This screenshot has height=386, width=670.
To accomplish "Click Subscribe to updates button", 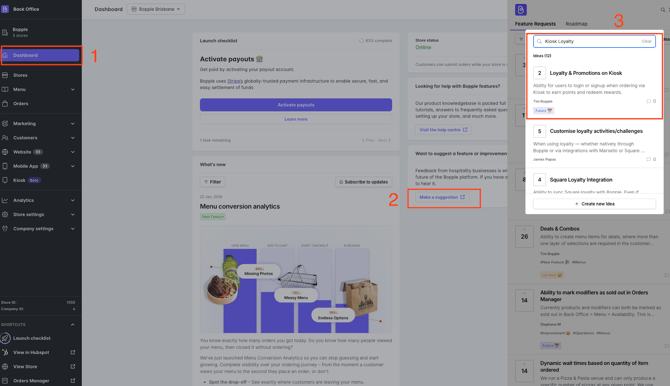I will coord(364,182).
